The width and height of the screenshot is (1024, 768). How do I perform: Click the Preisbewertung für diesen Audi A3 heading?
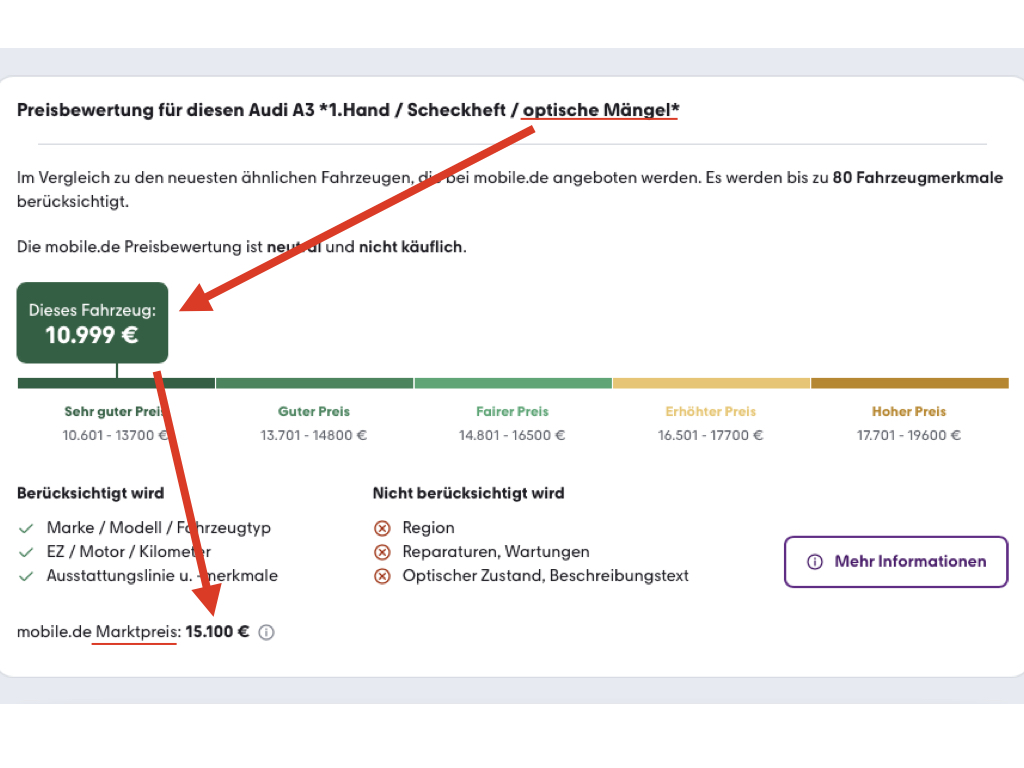click(x=348, y=110)
